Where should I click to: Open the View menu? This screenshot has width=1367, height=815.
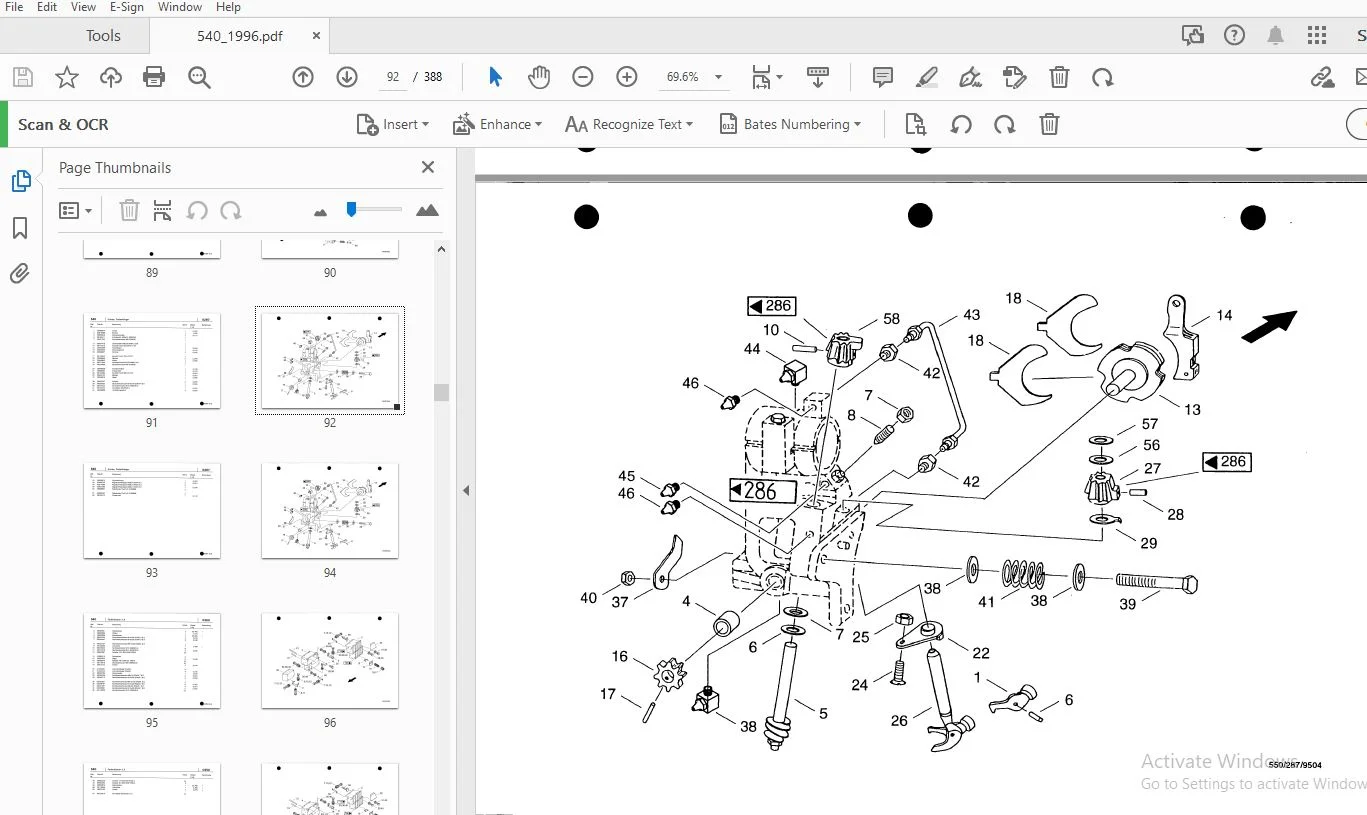coord(84,7)
